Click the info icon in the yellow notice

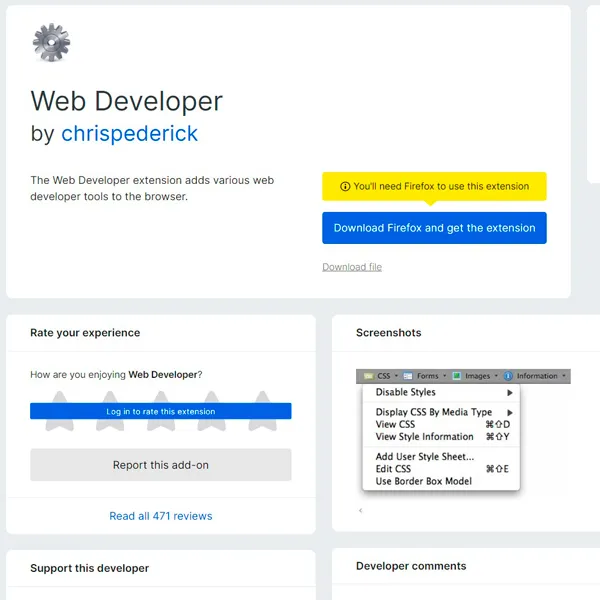point(345,186)
